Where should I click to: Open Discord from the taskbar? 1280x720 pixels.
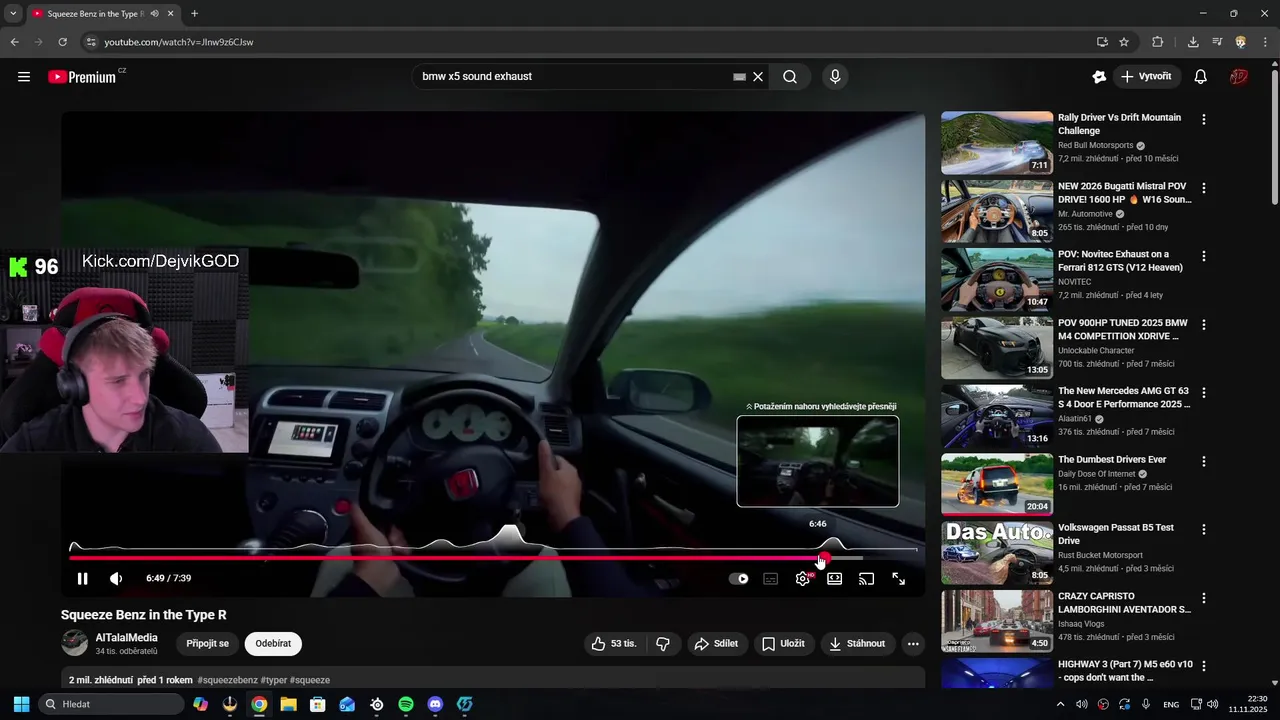(435, 704)
